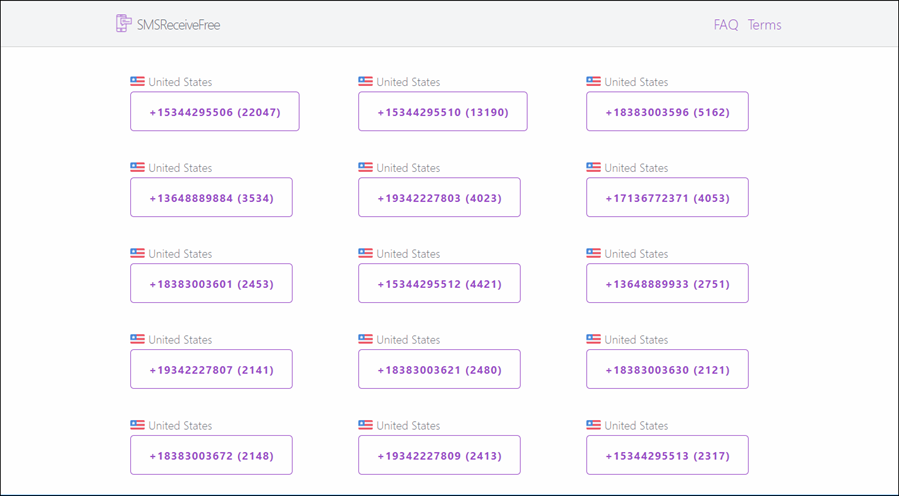Choose number +19342227803 (4023)
The width and height of the screenshot is (900, 496).
[x=439, y=198]
